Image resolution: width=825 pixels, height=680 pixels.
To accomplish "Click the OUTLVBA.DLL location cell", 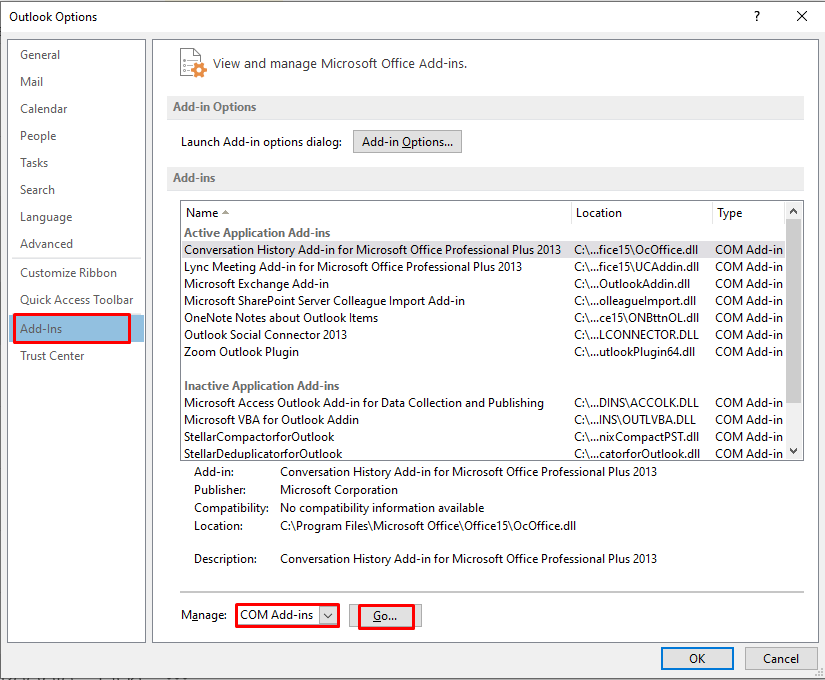I will [x=635, y=419].
